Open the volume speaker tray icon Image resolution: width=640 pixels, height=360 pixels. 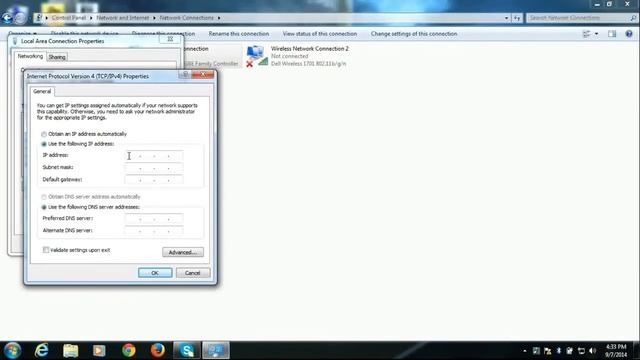[x=593, y=351]
